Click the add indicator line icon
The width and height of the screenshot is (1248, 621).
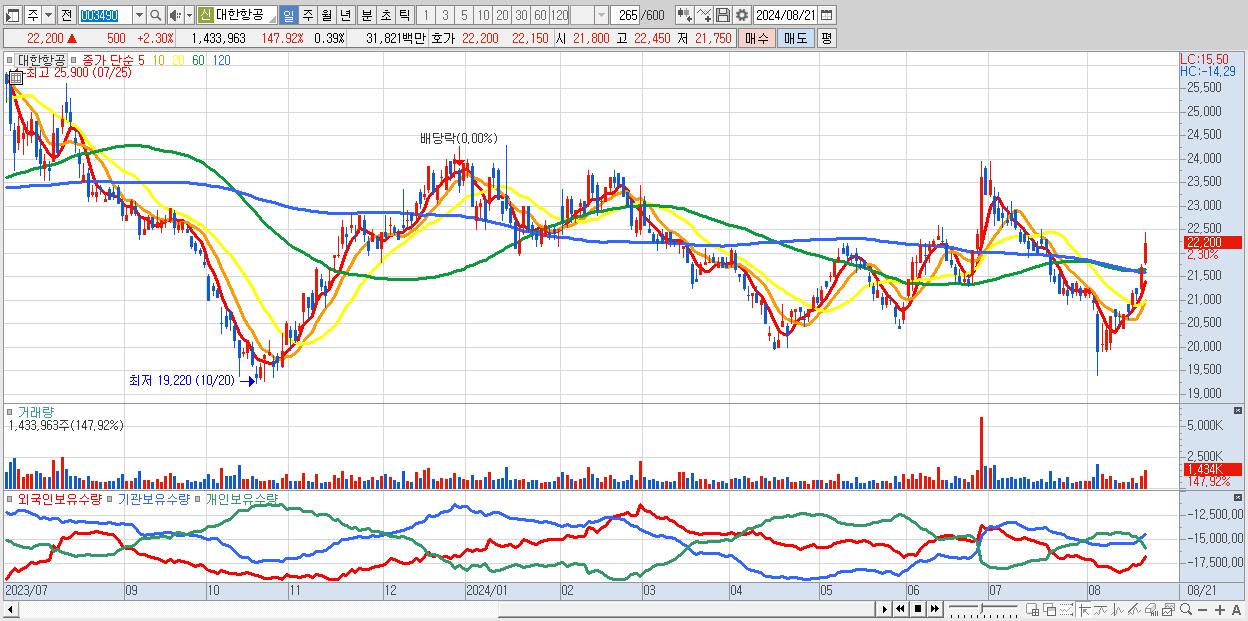point(704,15)
